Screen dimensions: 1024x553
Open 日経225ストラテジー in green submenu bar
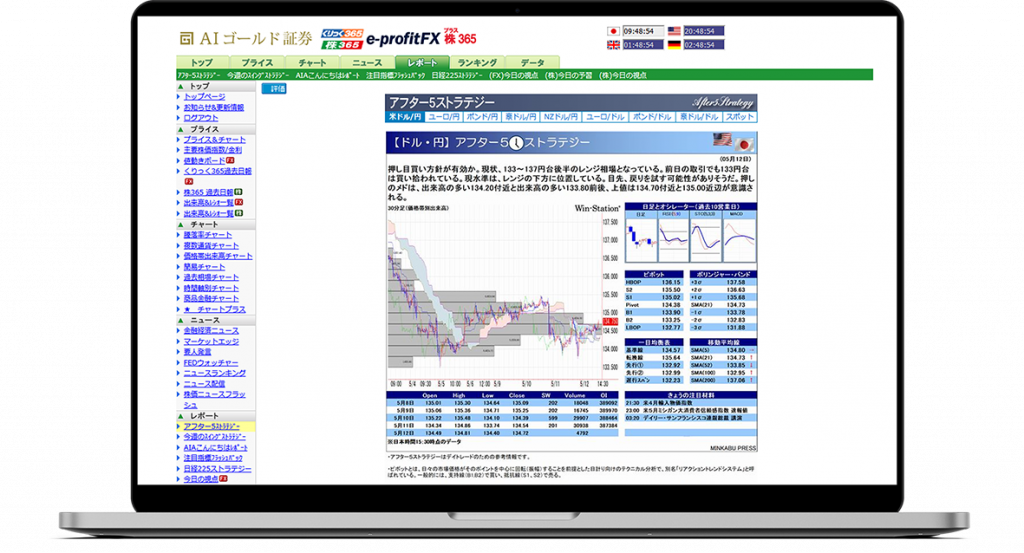[457, 75]
